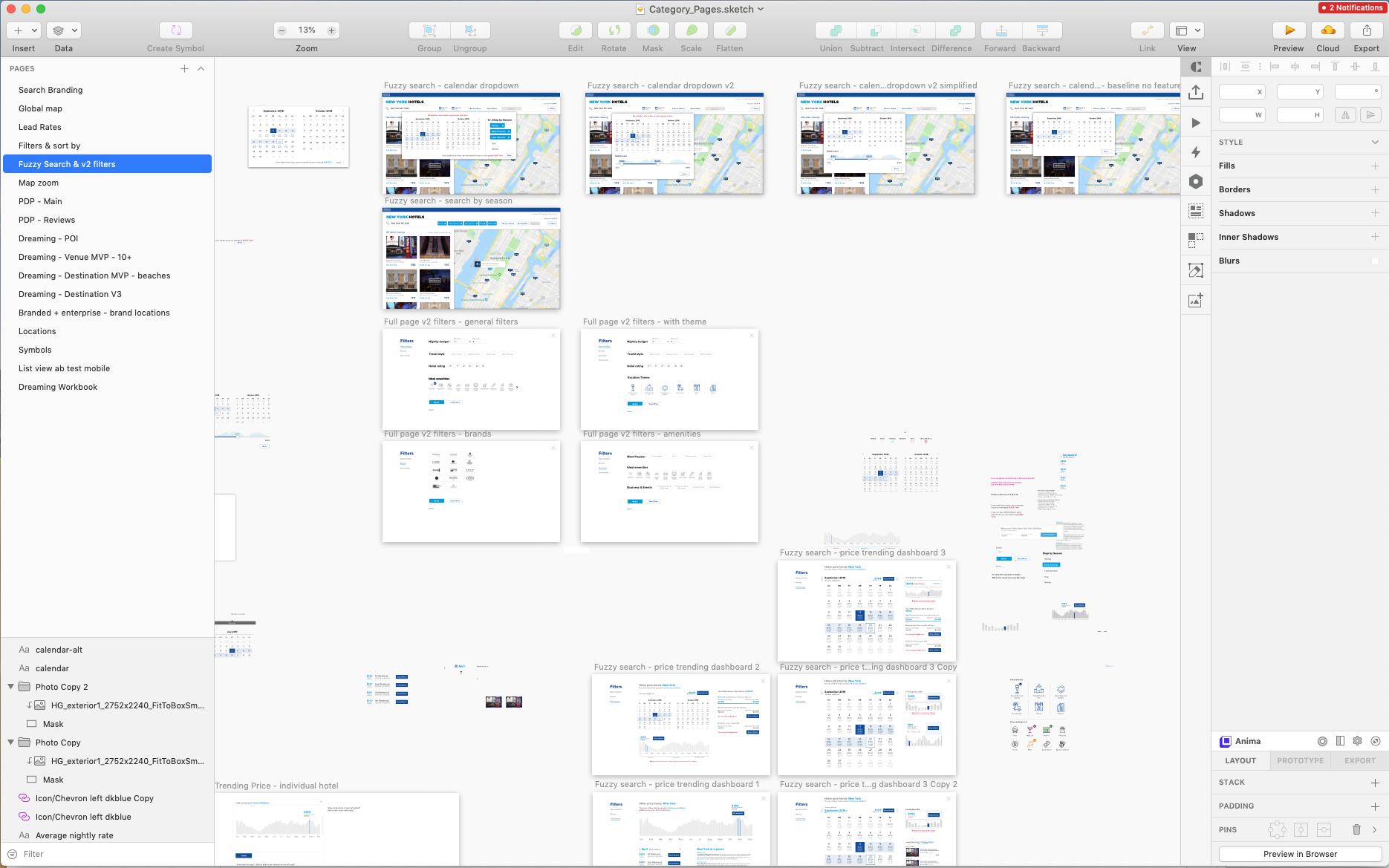Expand the PINS options chevron
The image size is (1389, 868).
[x=1376, y=829]
